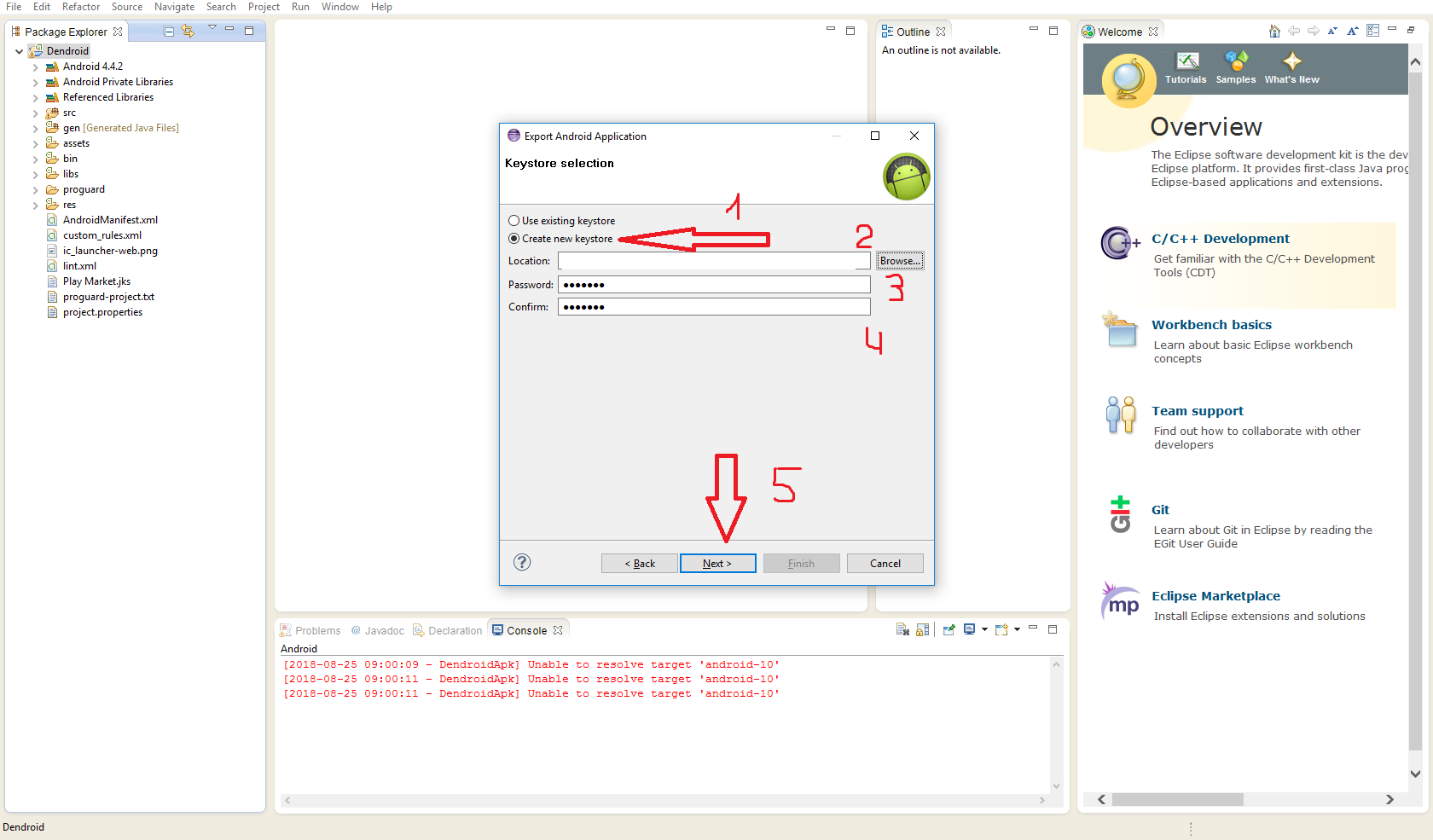Open the Refactor menu
The height and width of the screenshot is (840, 1433).
81,7
